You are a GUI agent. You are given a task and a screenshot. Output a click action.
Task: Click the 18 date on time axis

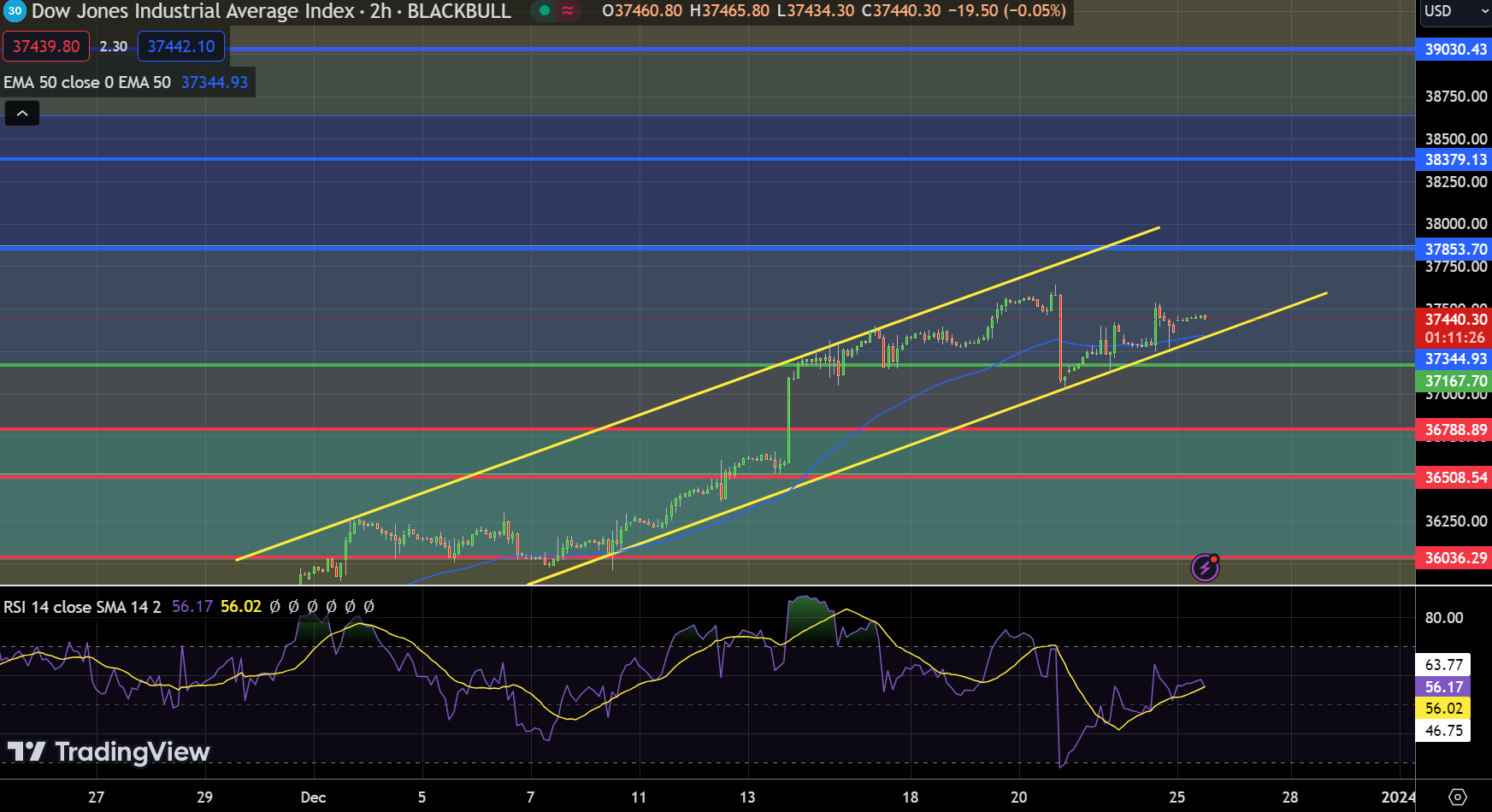[911, 797]
